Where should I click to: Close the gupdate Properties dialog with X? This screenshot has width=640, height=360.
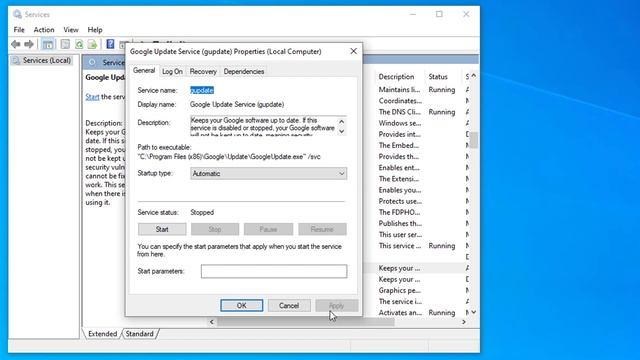click(x=353, y=51)
